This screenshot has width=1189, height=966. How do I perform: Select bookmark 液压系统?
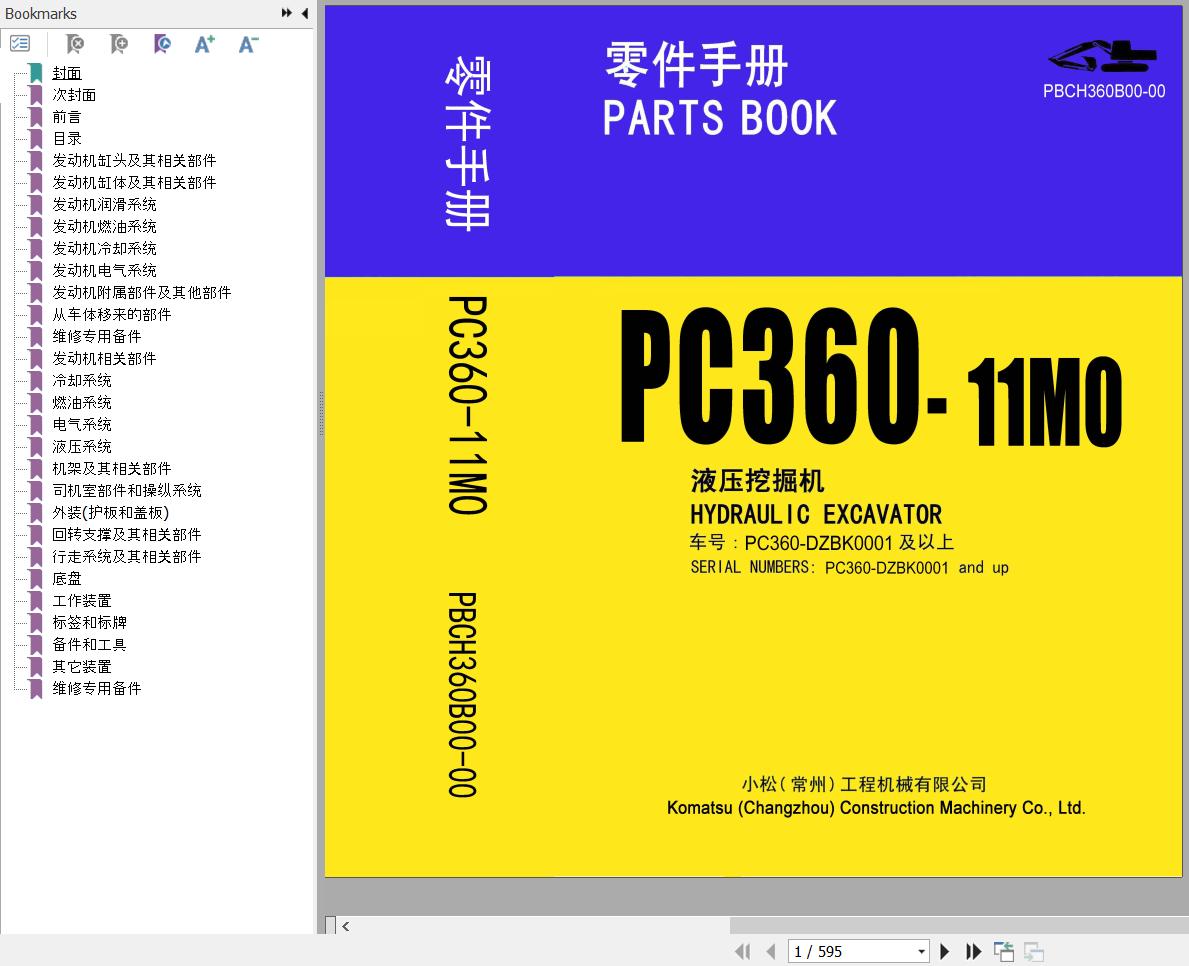pyautogui.click(x=81, y=447)
